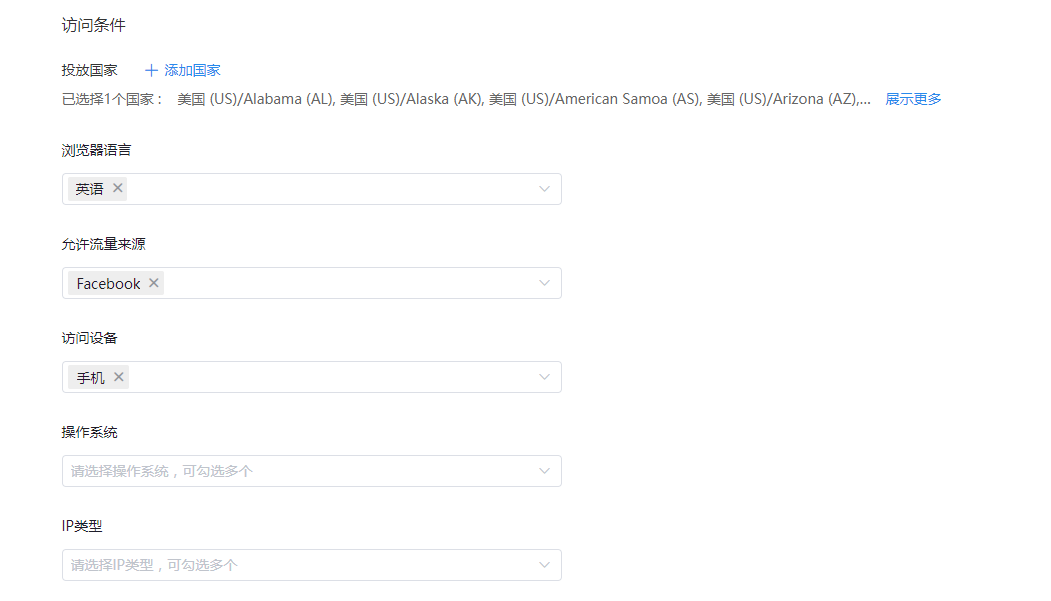
Task: Remove the 手机 device tag
Action: coord(119,377)
